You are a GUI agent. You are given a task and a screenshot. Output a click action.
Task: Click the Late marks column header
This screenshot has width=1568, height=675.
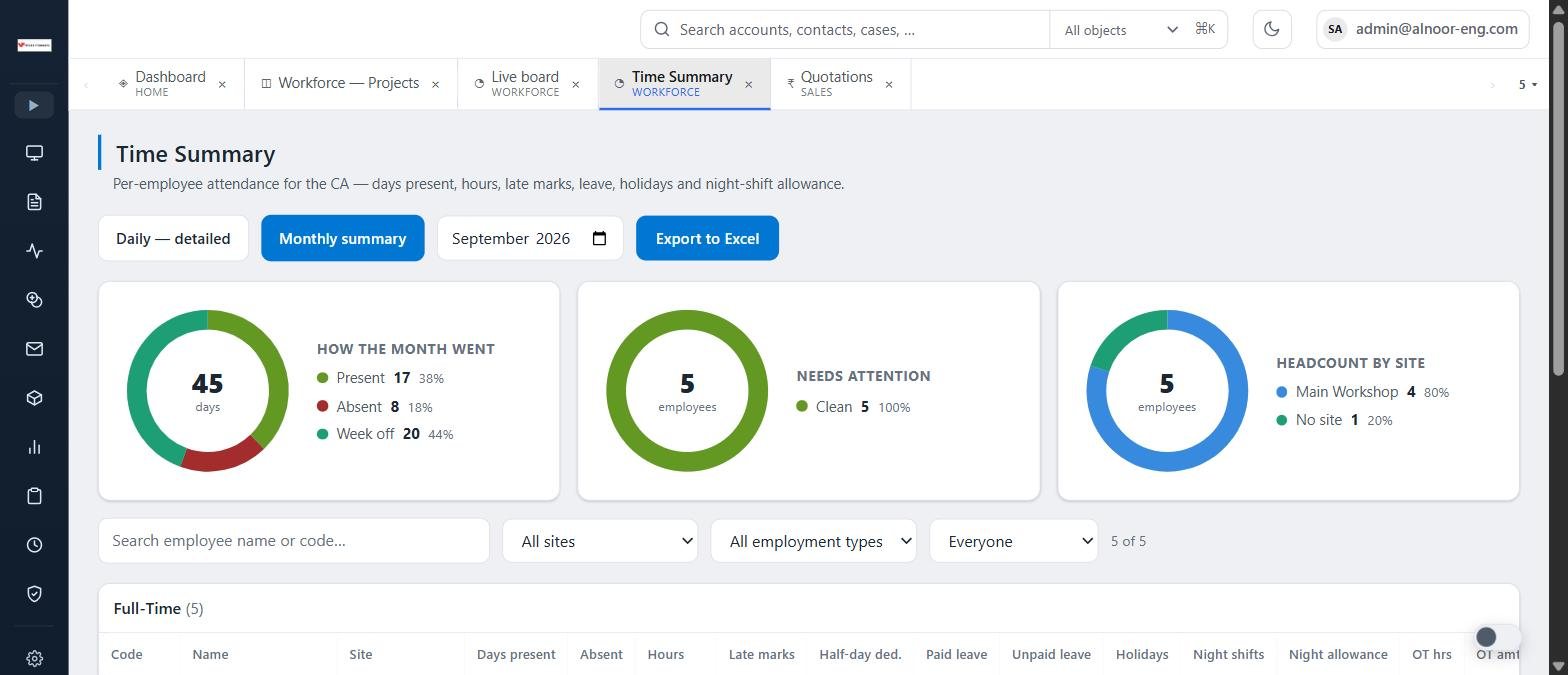[762, 655]
